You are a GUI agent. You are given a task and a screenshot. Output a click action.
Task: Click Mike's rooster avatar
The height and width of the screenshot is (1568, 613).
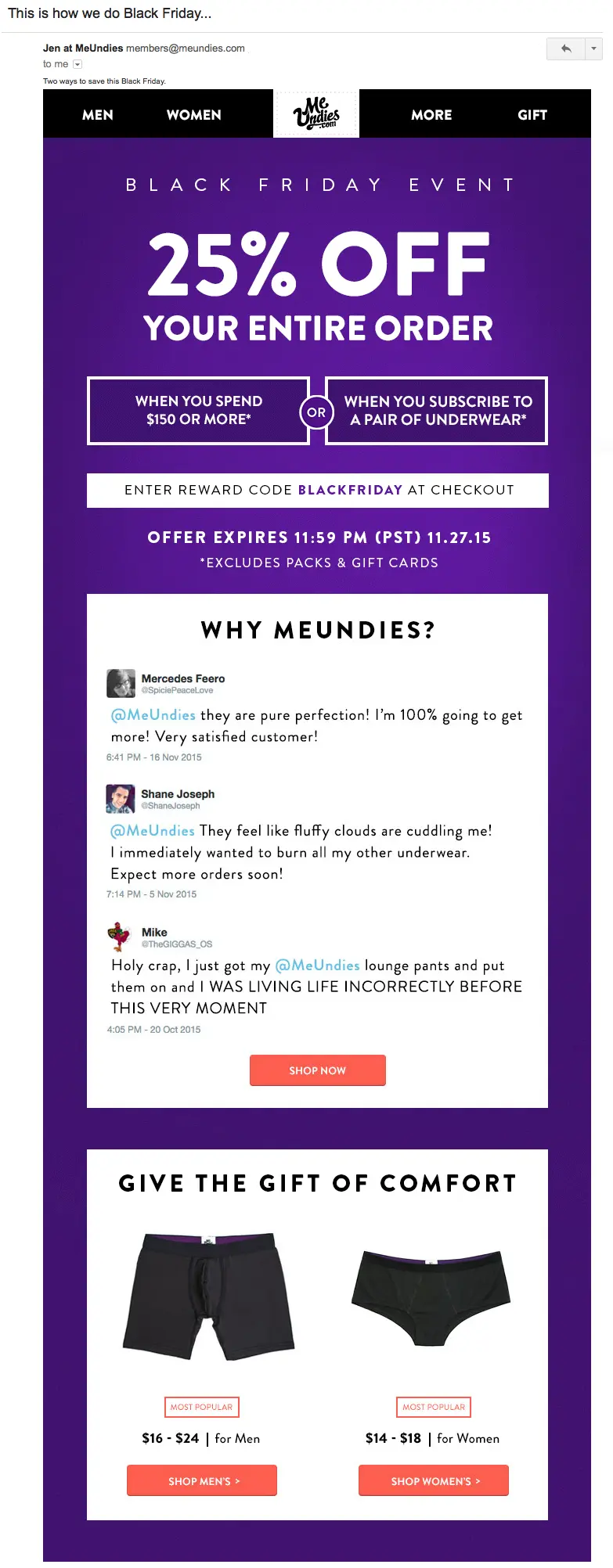click(119, 936)
